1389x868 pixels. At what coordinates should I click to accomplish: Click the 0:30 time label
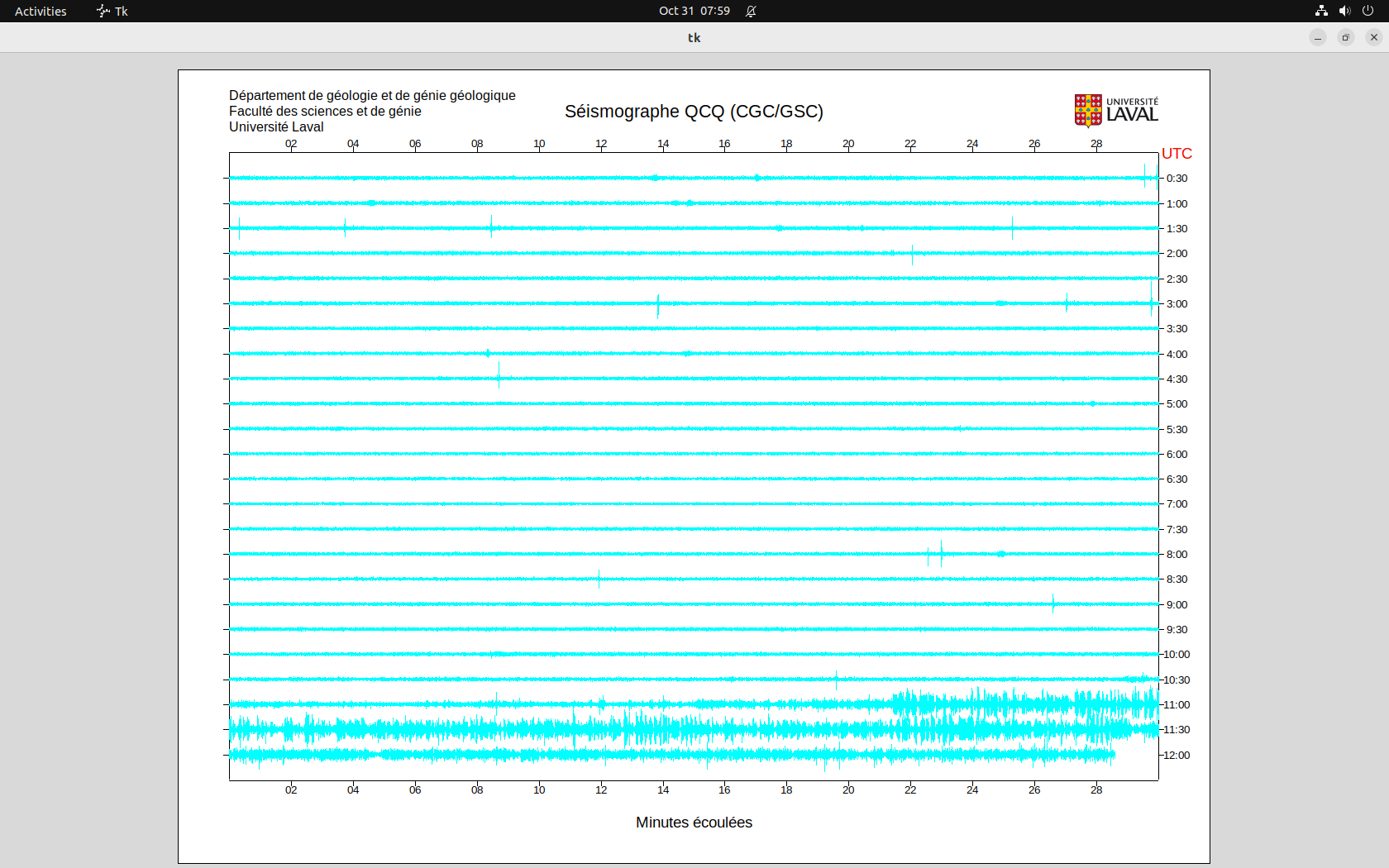click(x=1177, y=179)
